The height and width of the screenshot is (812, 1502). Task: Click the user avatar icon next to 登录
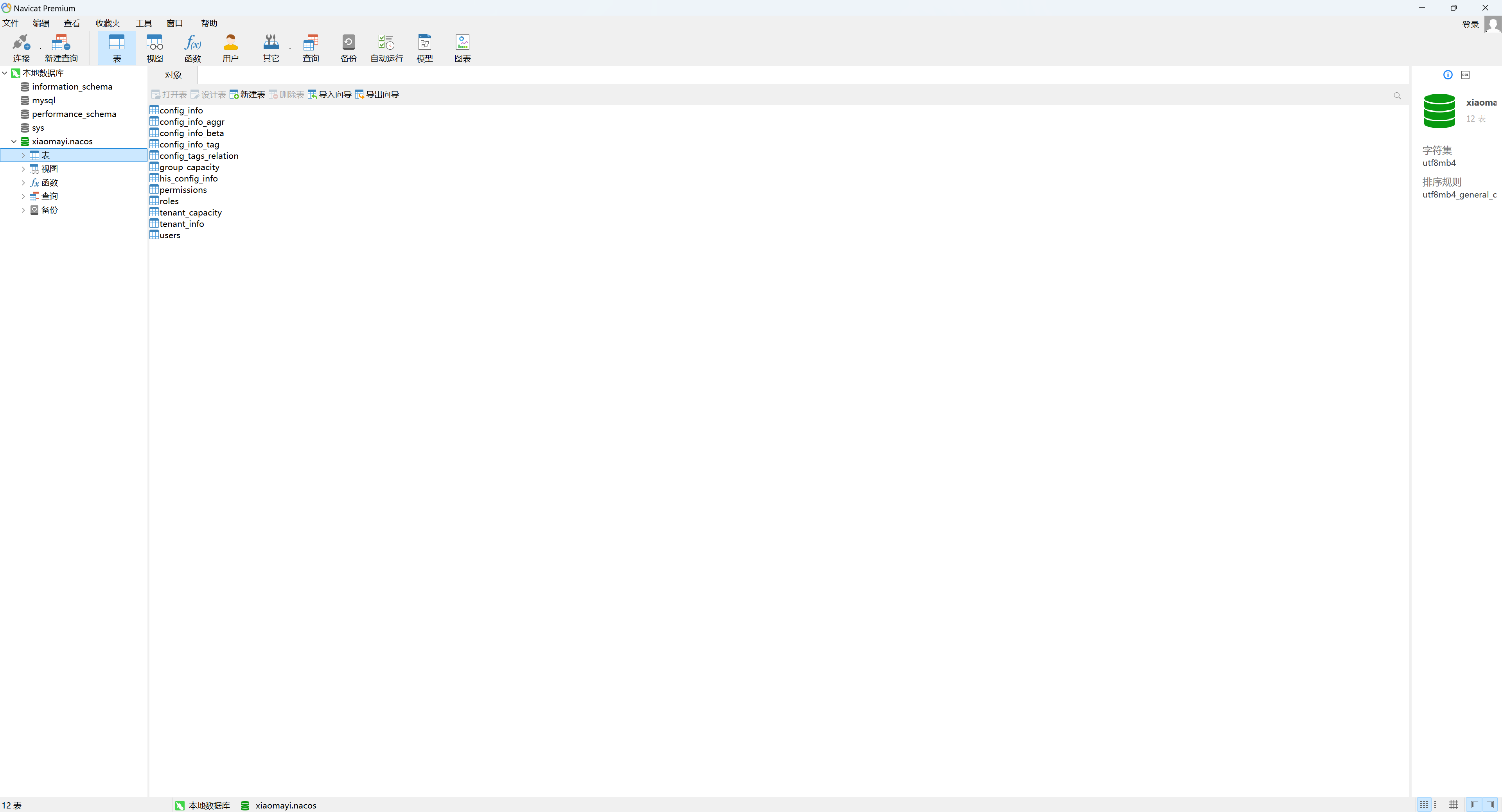coord(1493,25)
